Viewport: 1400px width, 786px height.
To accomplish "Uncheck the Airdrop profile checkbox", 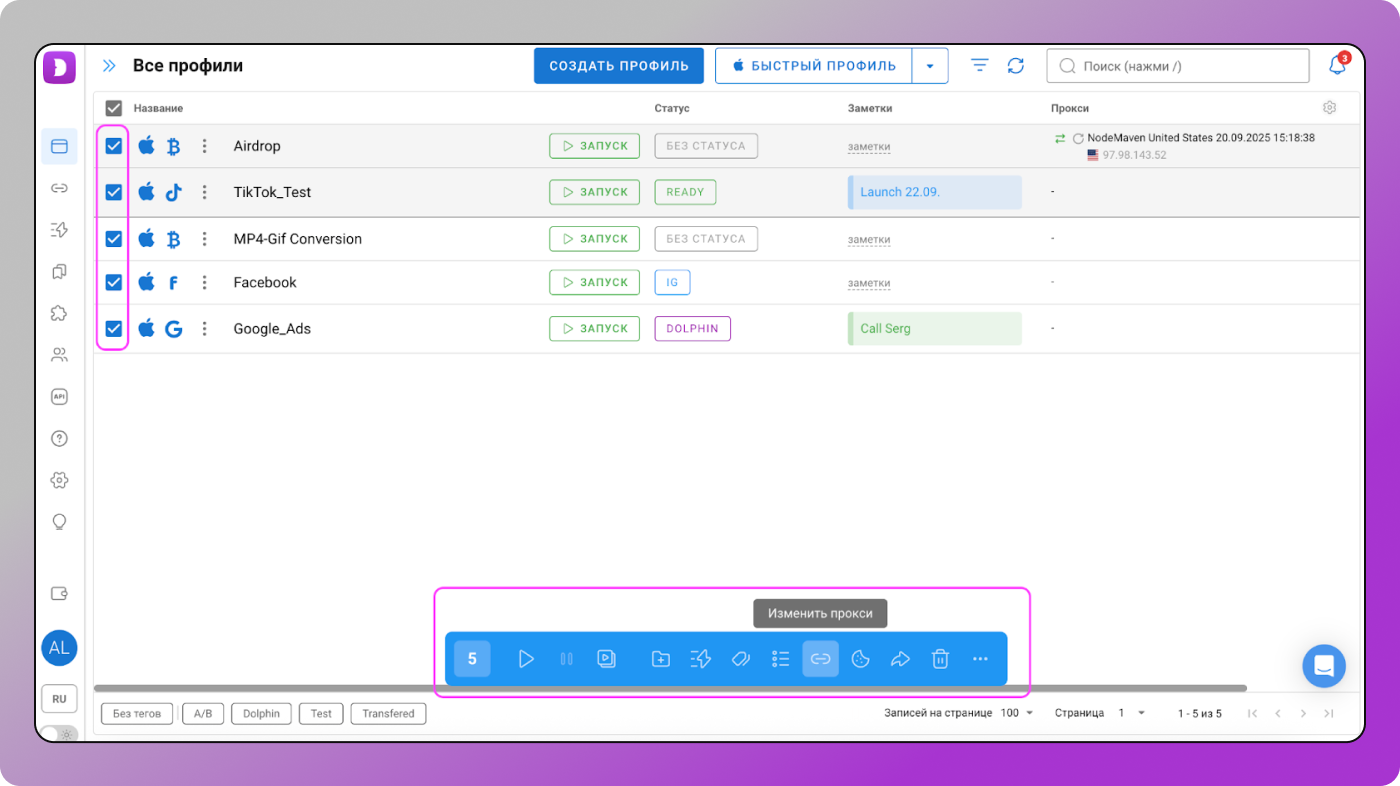I will pyautogui.click(x=114, y=146).
